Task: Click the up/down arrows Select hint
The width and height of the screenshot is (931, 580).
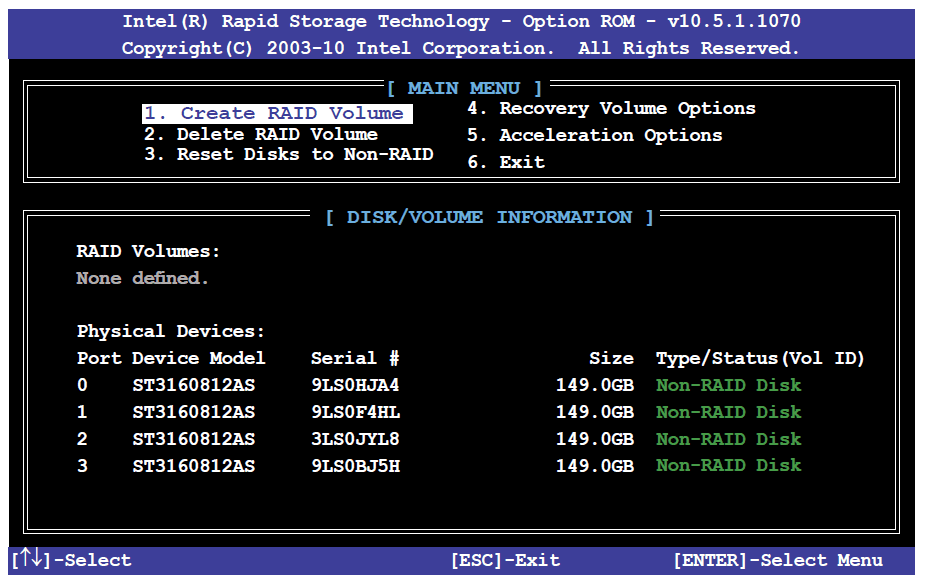Action: (72, 560)
